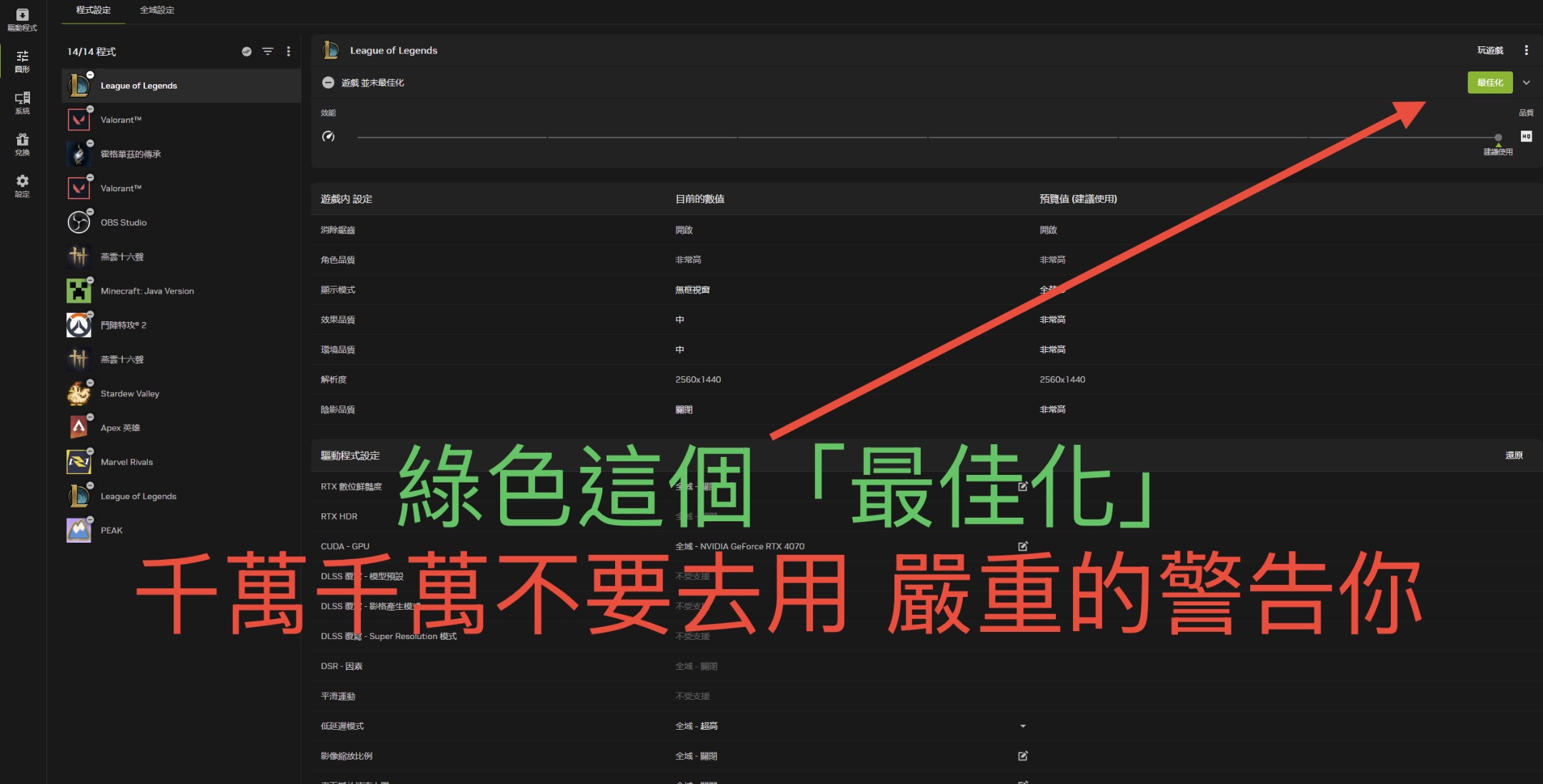Edit the 影像縮放比例 setting via its icon
The image size is (1543, 784).
pos(1023,755)
